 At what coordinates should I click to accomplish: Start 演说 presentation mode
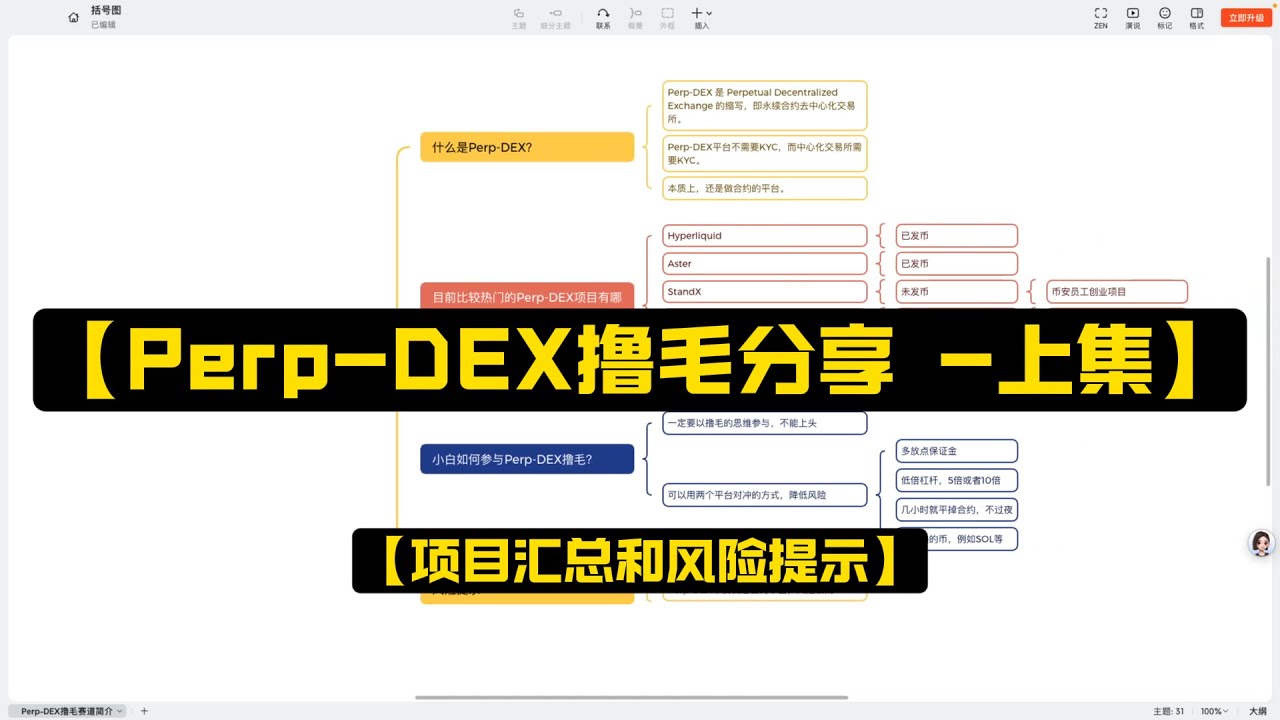pyautogui.click(x=1133, y=17)
